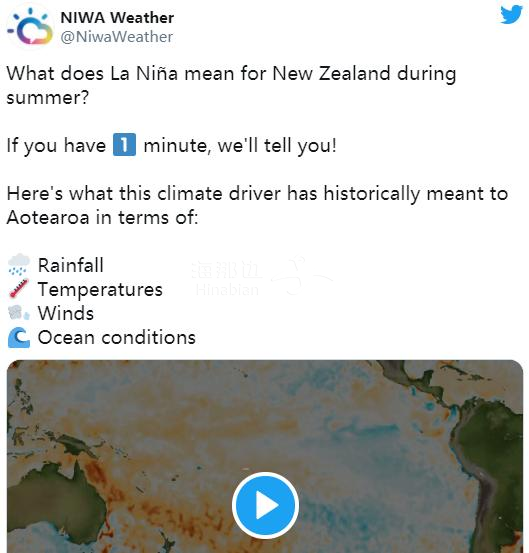Open the @NiwaWeather handle link

pyautogui.click(x=117, y=37)
